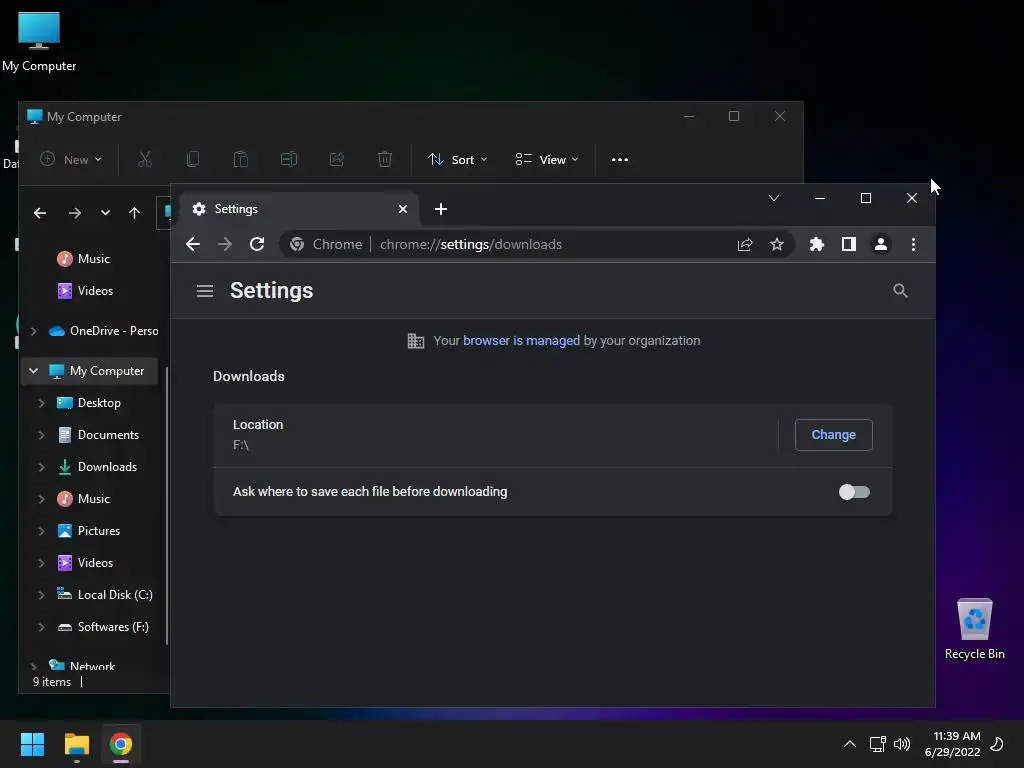Expand Pictures tree node
This screenshot has width=1024, height=768.
click(x=41, y=531)
